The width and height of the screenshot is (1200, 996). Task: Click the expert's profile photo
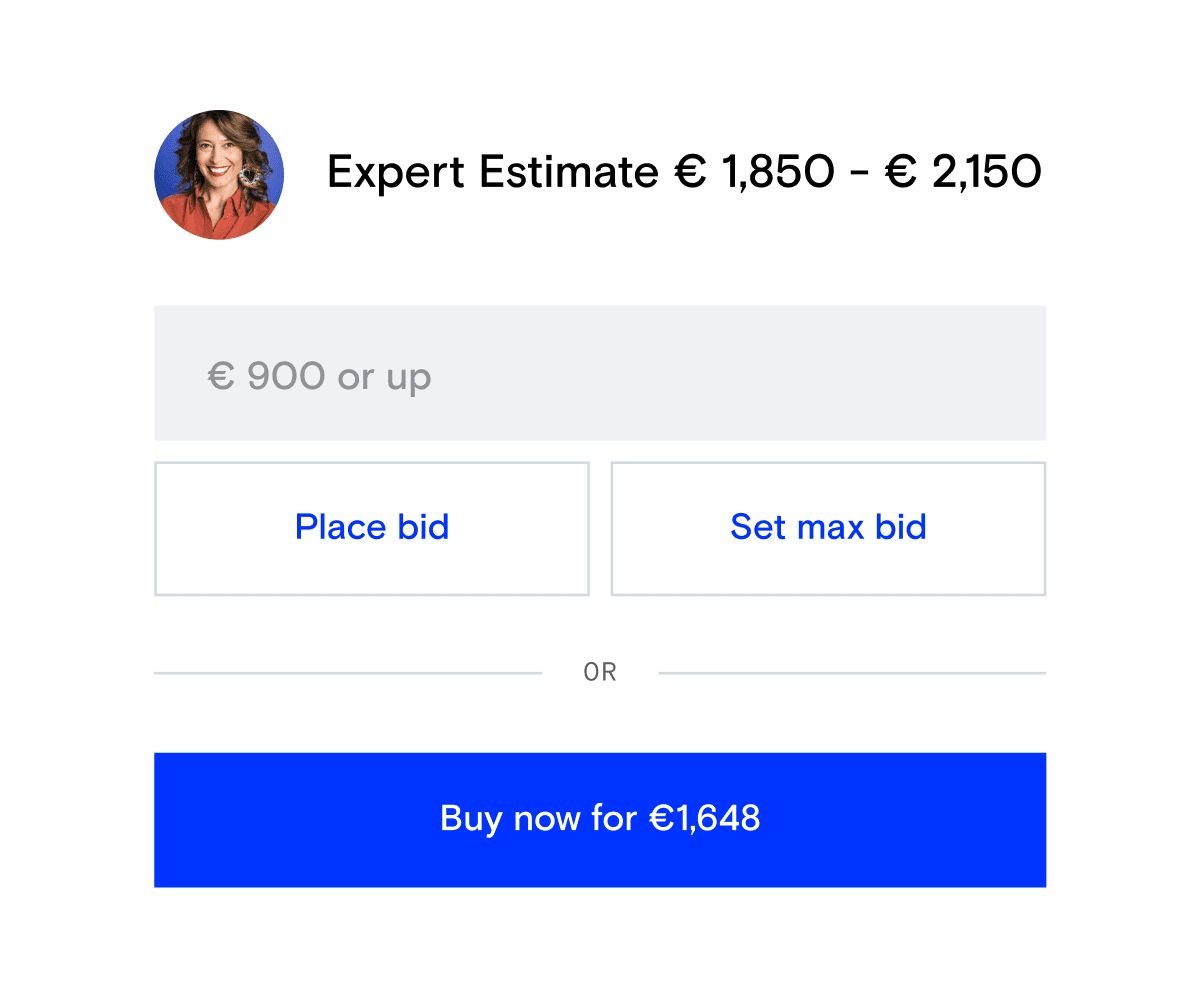click(x=219, y=175)
